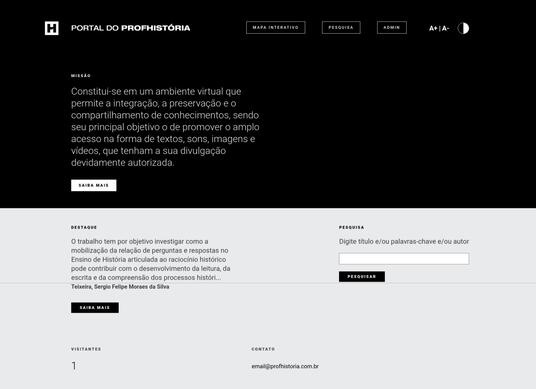This screenshot has width=536, height=389.
Task: Click the Contato section heading
Action: [263, 349]
